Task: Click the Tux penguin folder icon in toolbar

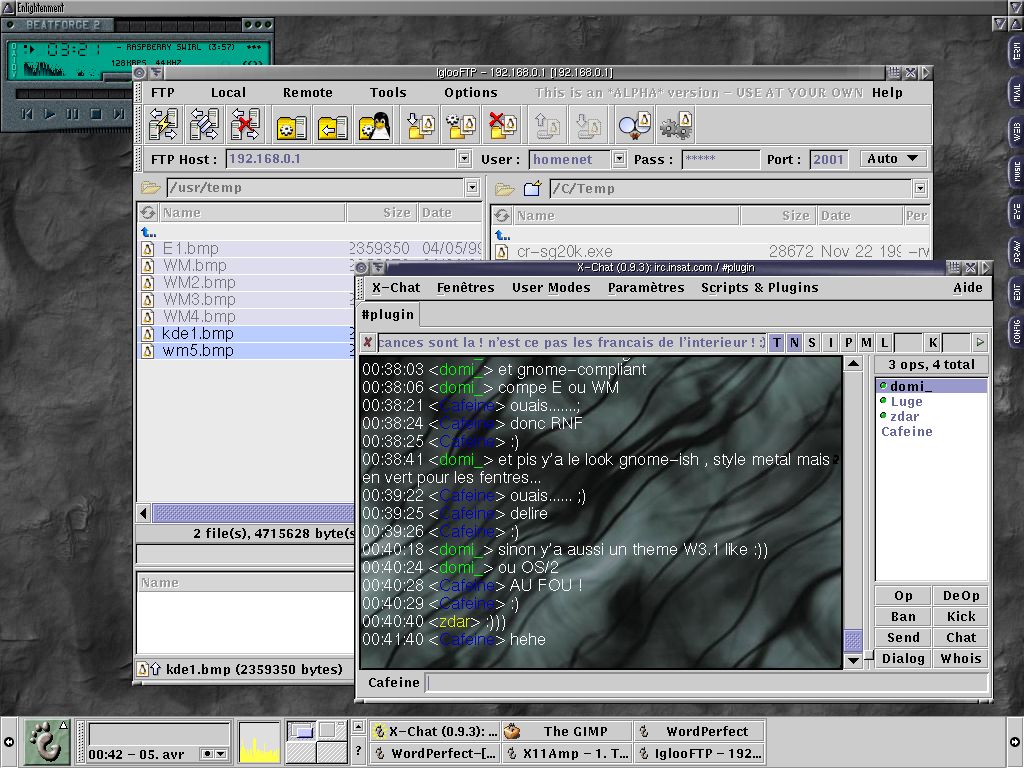Action: (x=374, y=125)
